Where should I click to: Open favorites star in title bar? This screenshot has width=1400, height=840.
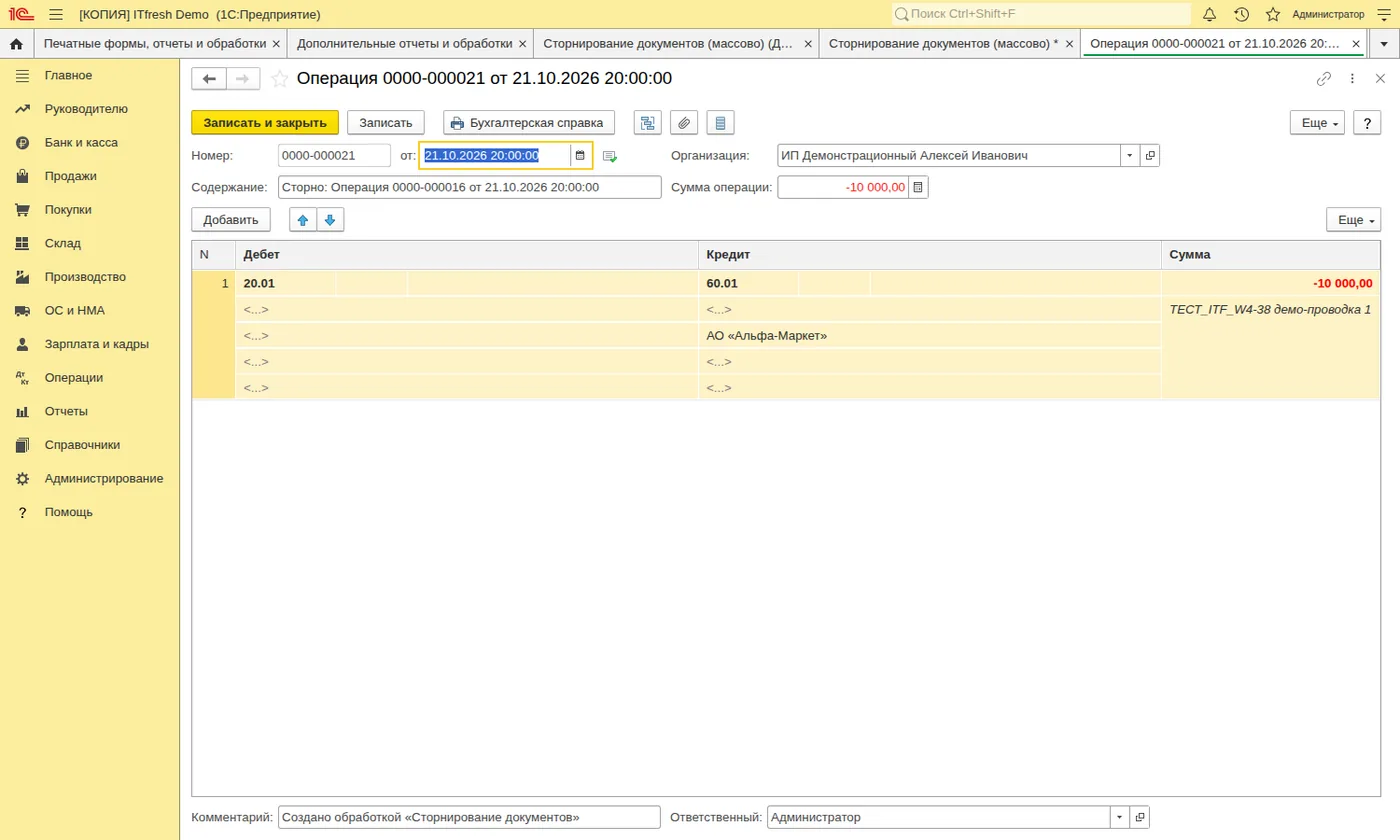tap(1273, 14)
